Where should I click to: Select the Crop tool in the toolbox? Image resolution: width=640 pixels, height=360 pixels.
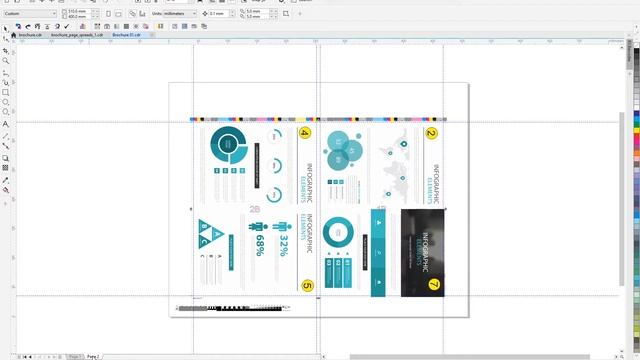[x=5, y=51]
